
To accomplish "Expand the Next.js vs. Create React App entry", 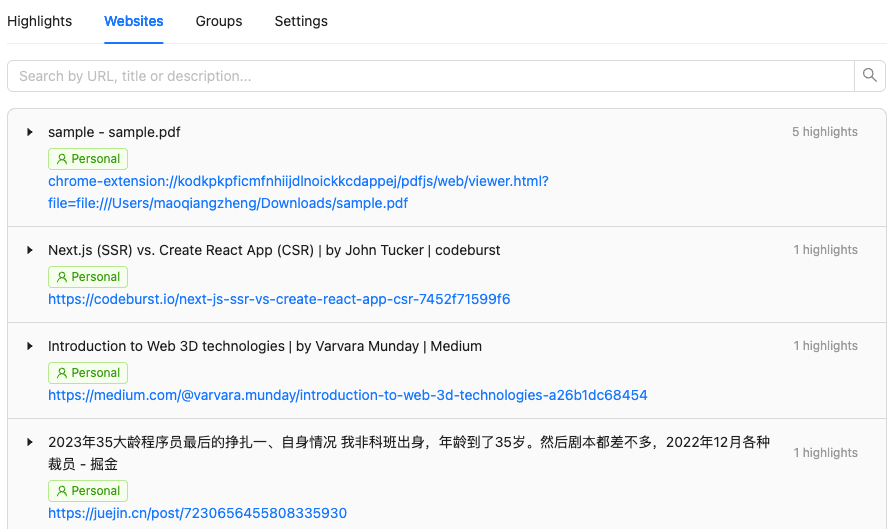I will pos(30,250).
